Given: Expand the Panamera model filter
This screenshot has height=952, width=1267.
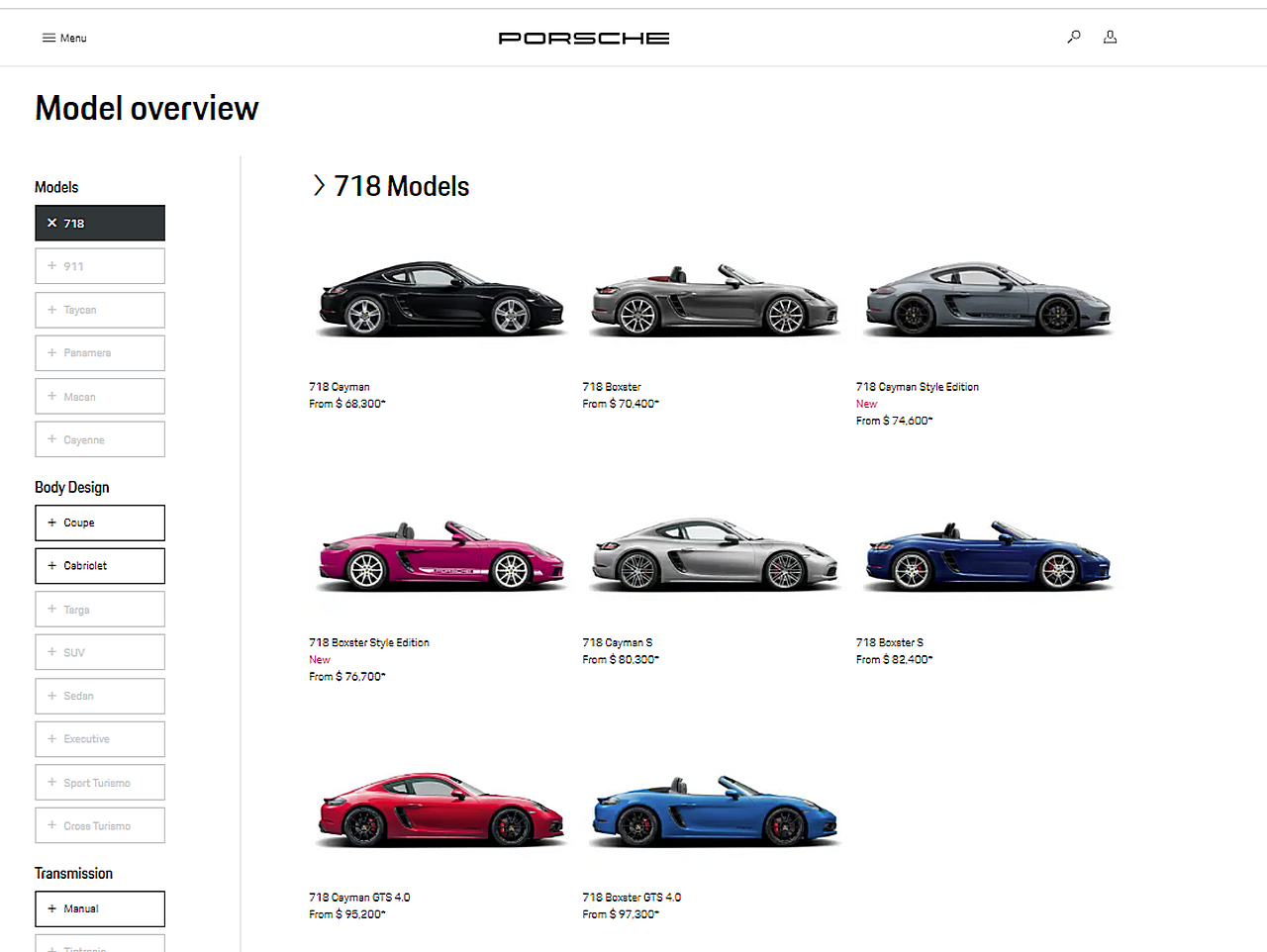Looking at the screenshot, I should pos(99,352).
